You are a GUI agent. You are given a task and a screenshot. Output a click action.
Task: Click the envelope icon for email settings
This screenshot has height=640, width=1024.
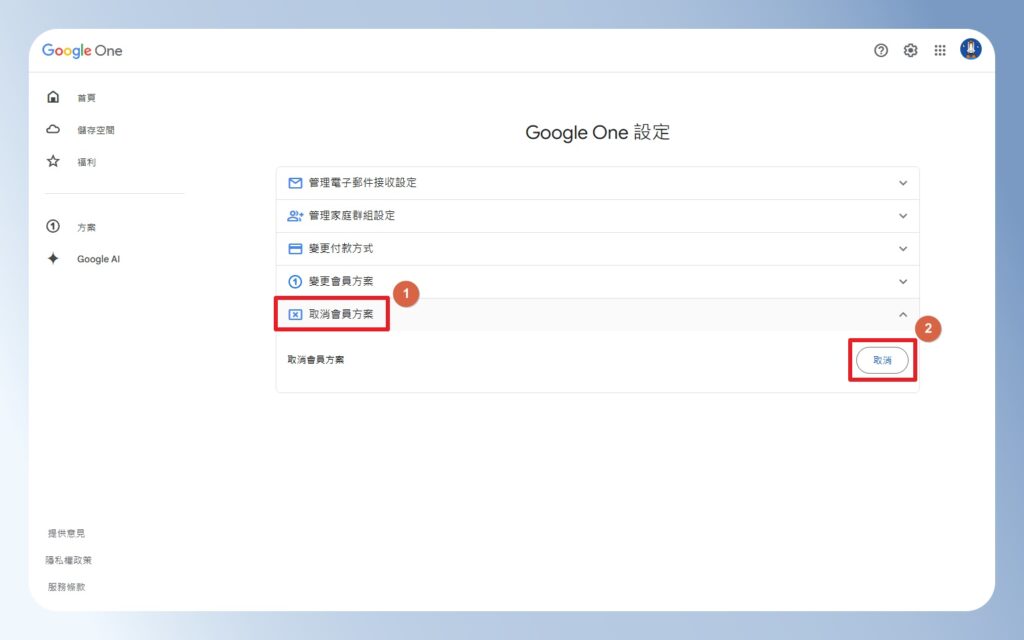[x=295, y=183]
